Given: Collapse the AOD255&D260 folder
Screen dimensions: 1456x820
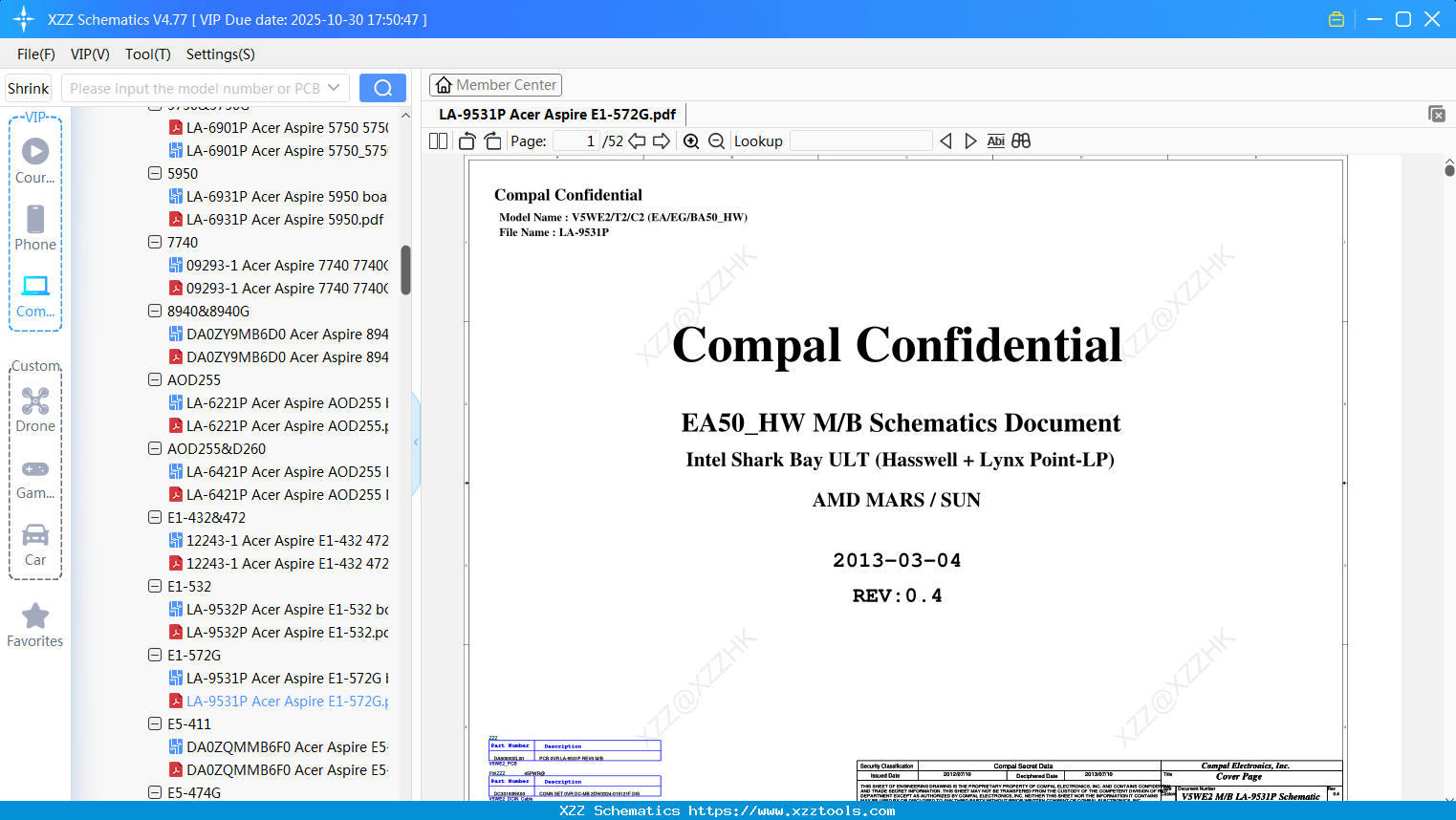Looking at the screenshot, I should tap(155, 448).
